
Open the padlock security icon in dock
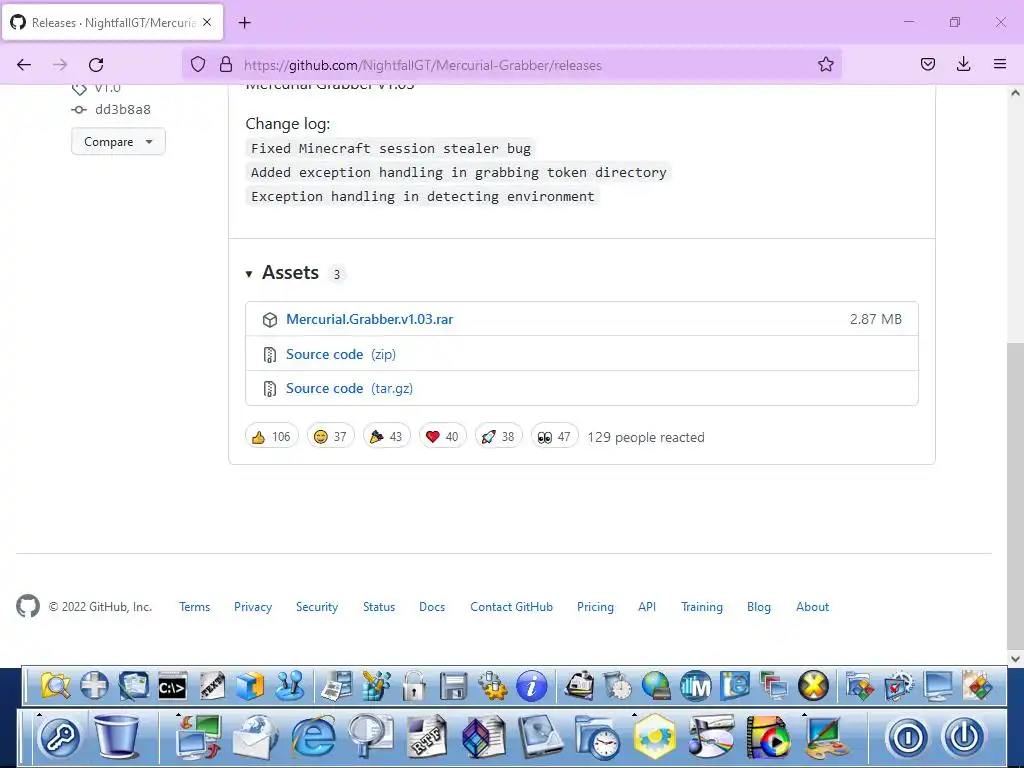tap(414, 686)
